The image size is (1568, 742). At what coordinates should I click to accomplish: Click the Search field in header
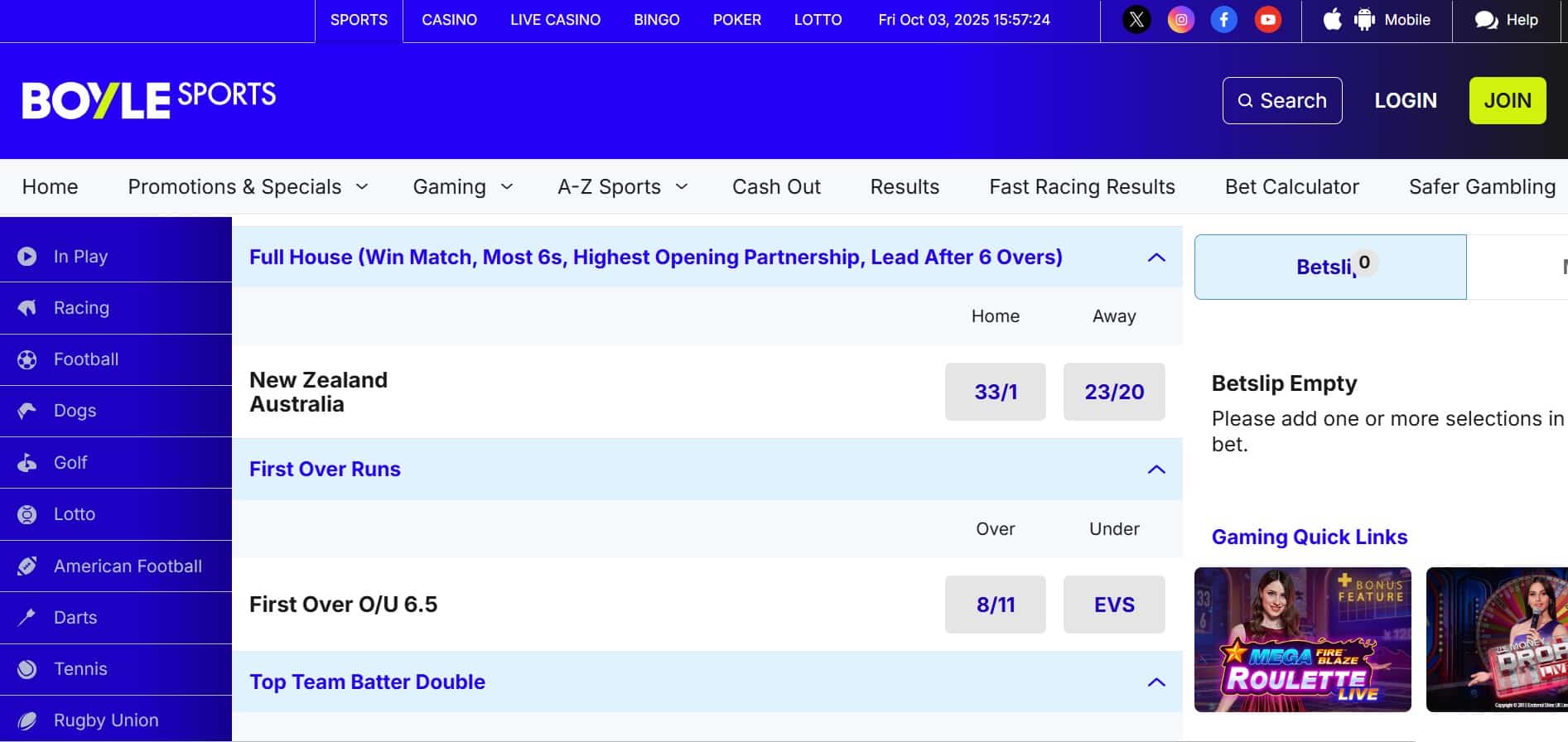click(x=1281, y=100)
